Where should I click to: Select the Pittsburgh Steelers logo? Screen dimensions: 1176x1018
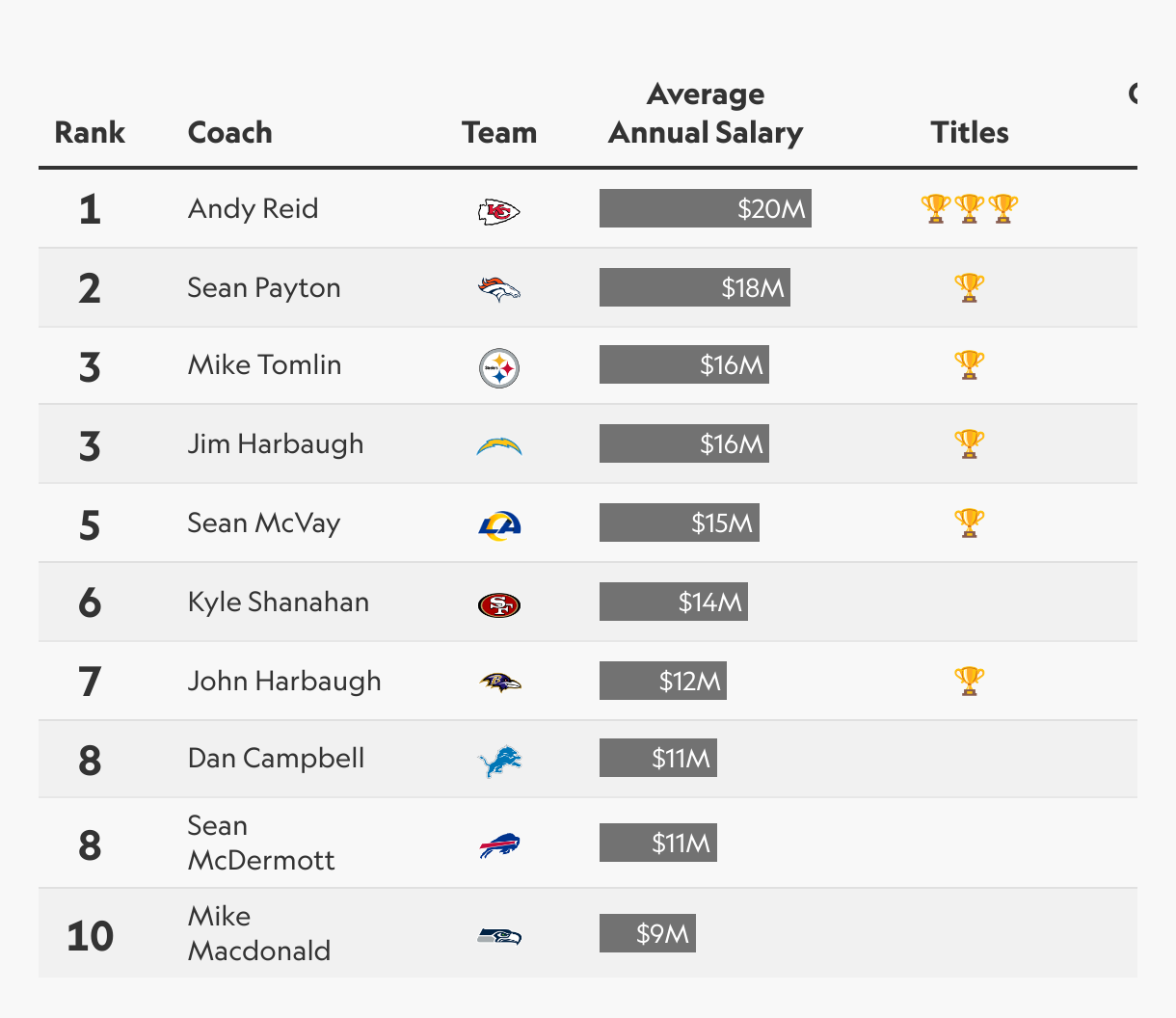tap(499, 368)
